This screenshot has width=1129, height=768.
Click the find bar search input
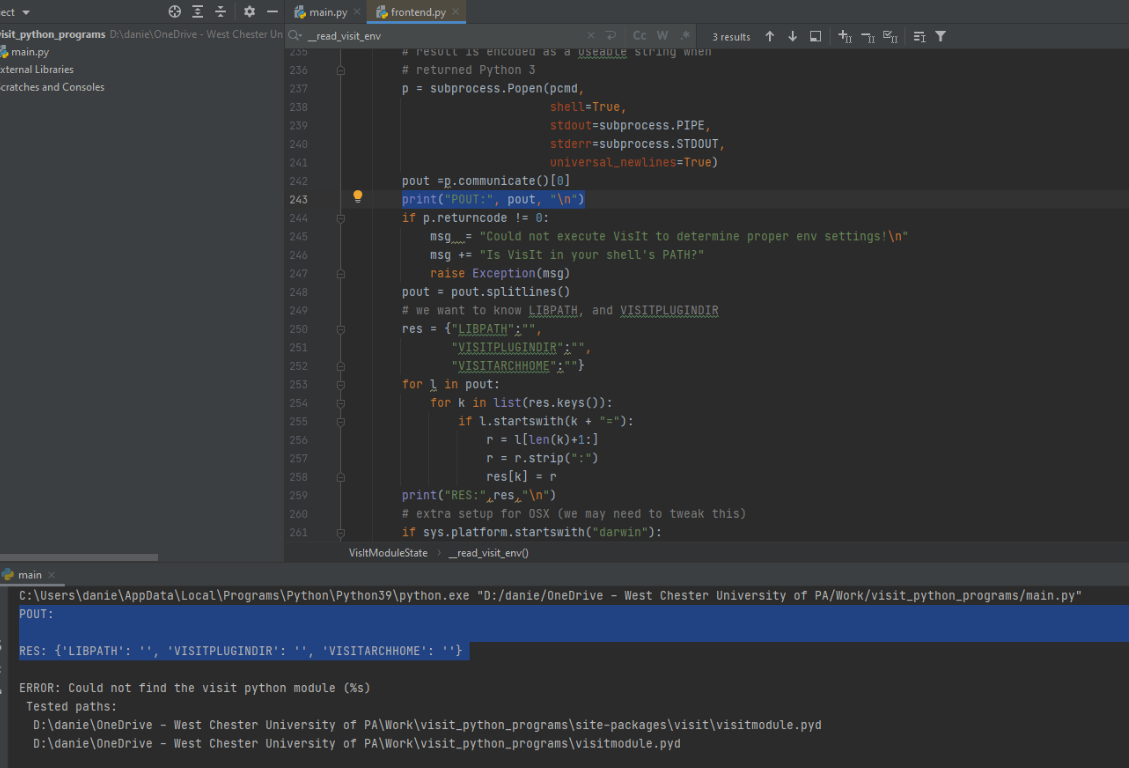(443, 35)
